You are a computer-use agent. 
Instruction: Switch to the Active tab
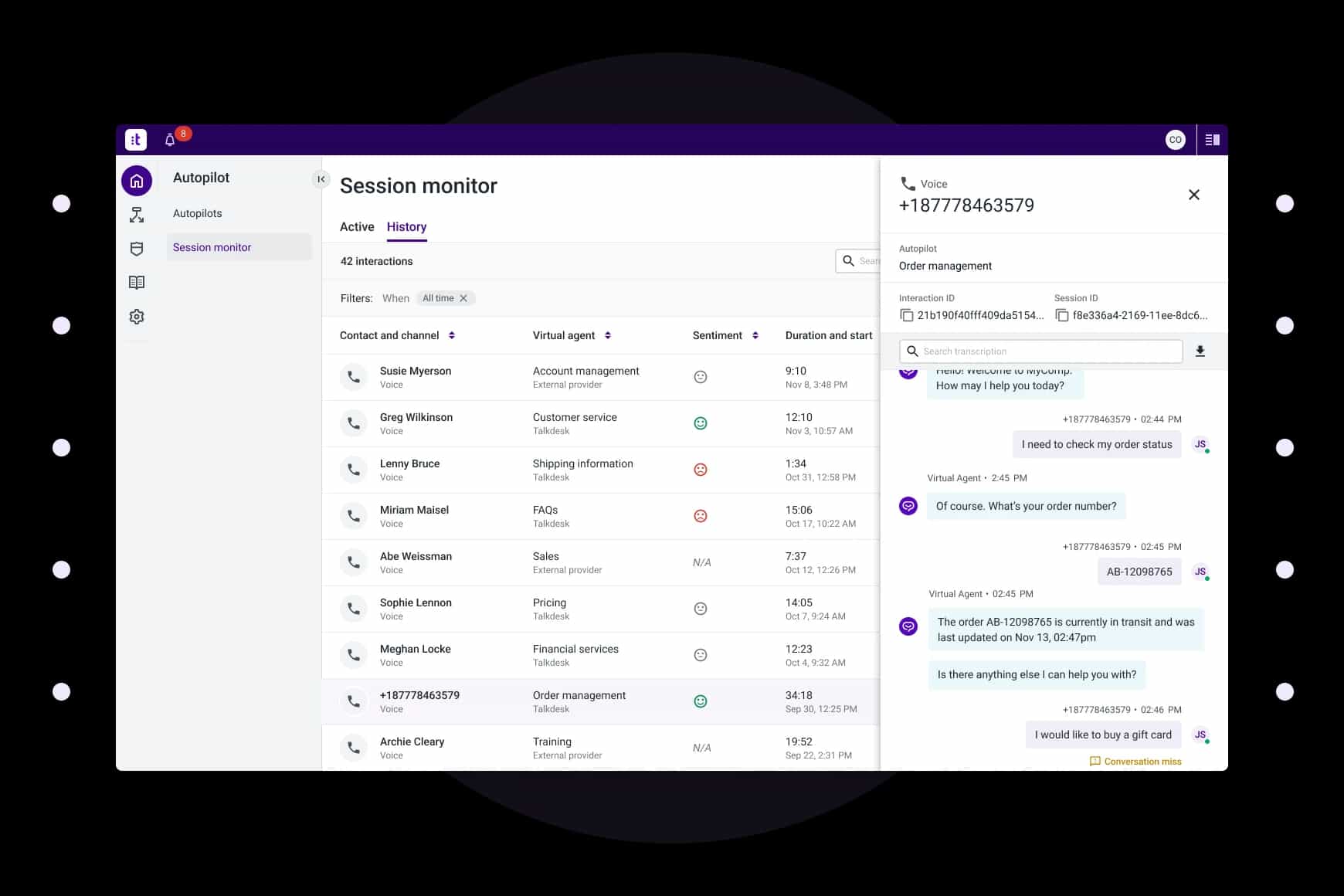pos(356,226)
